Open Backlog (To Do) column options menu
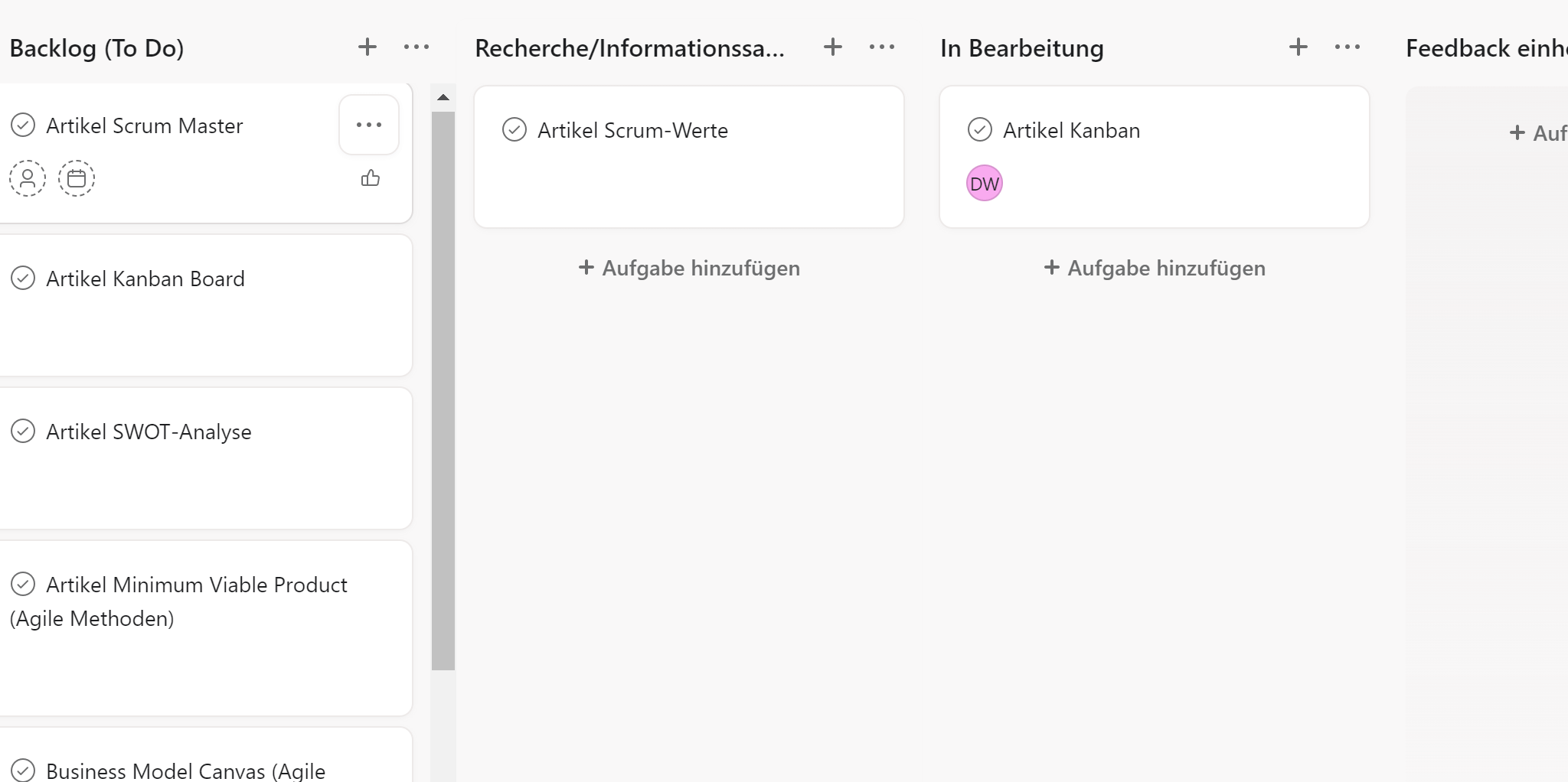1568x782 pixels. (416, 47)
